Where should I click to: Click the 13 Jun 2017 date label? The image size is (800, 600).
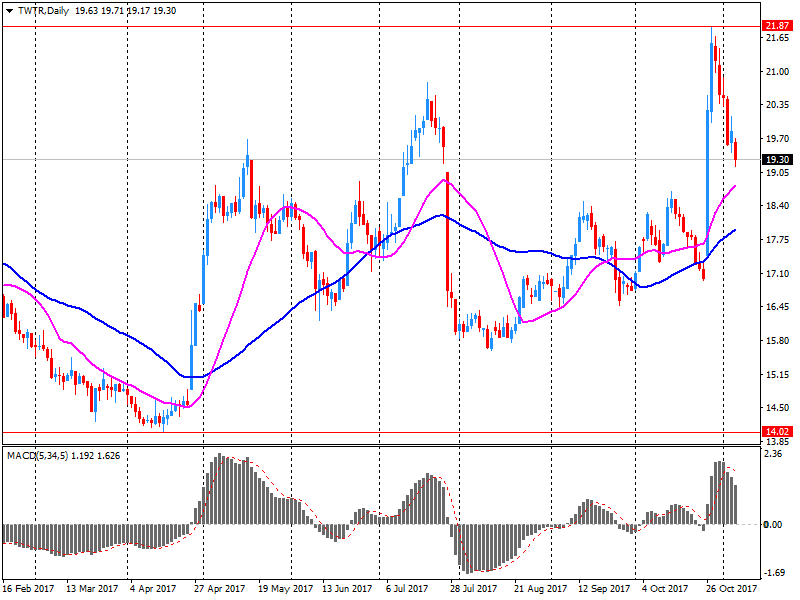point(347,589)
